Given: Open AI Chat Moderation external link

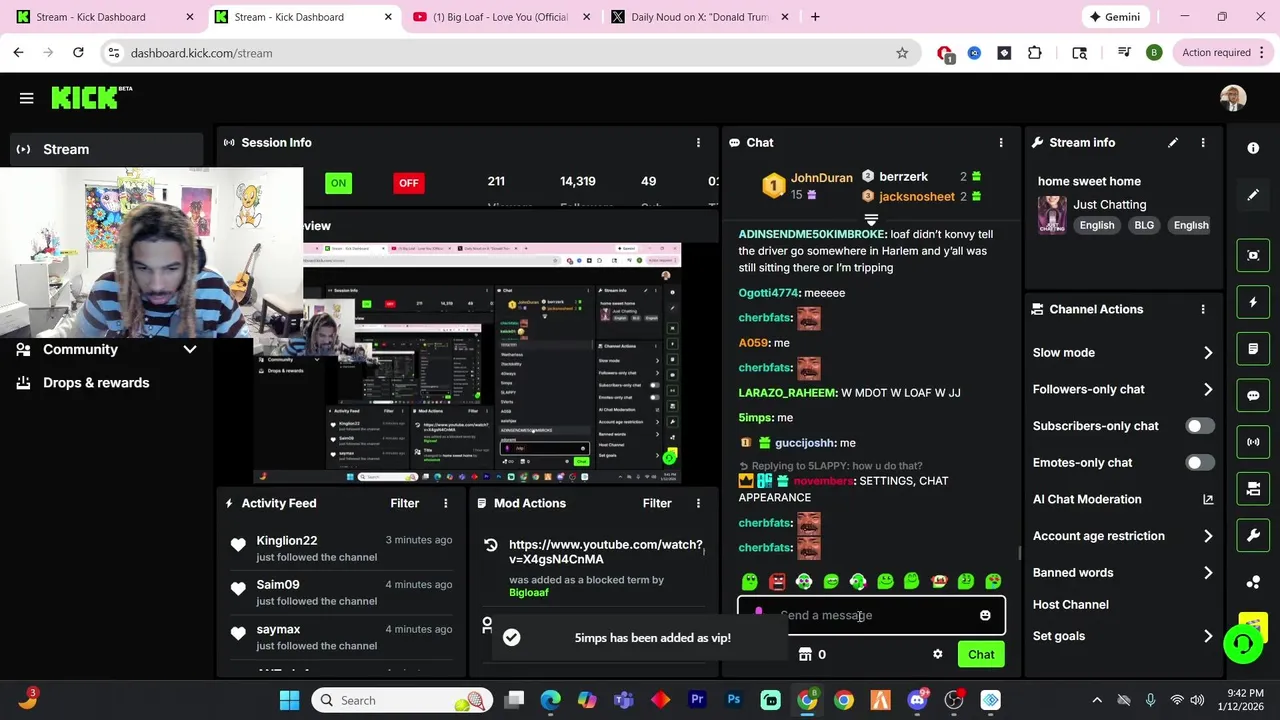Looking at the screenshot, I should click(x=1208, y=499).
